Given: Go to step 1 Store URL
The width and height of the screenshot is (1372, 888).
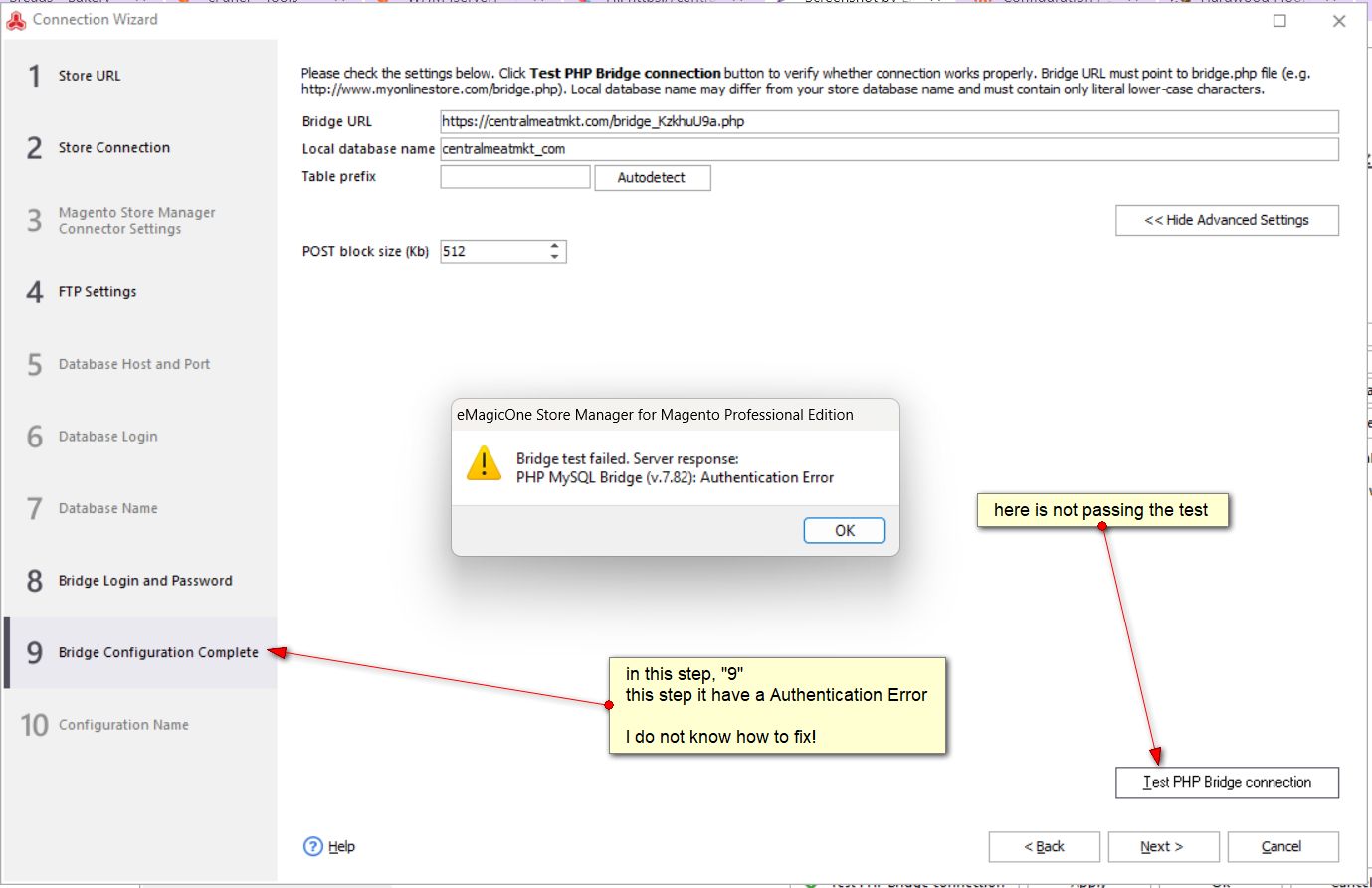Looking at the screenshot, I should 140,76.
